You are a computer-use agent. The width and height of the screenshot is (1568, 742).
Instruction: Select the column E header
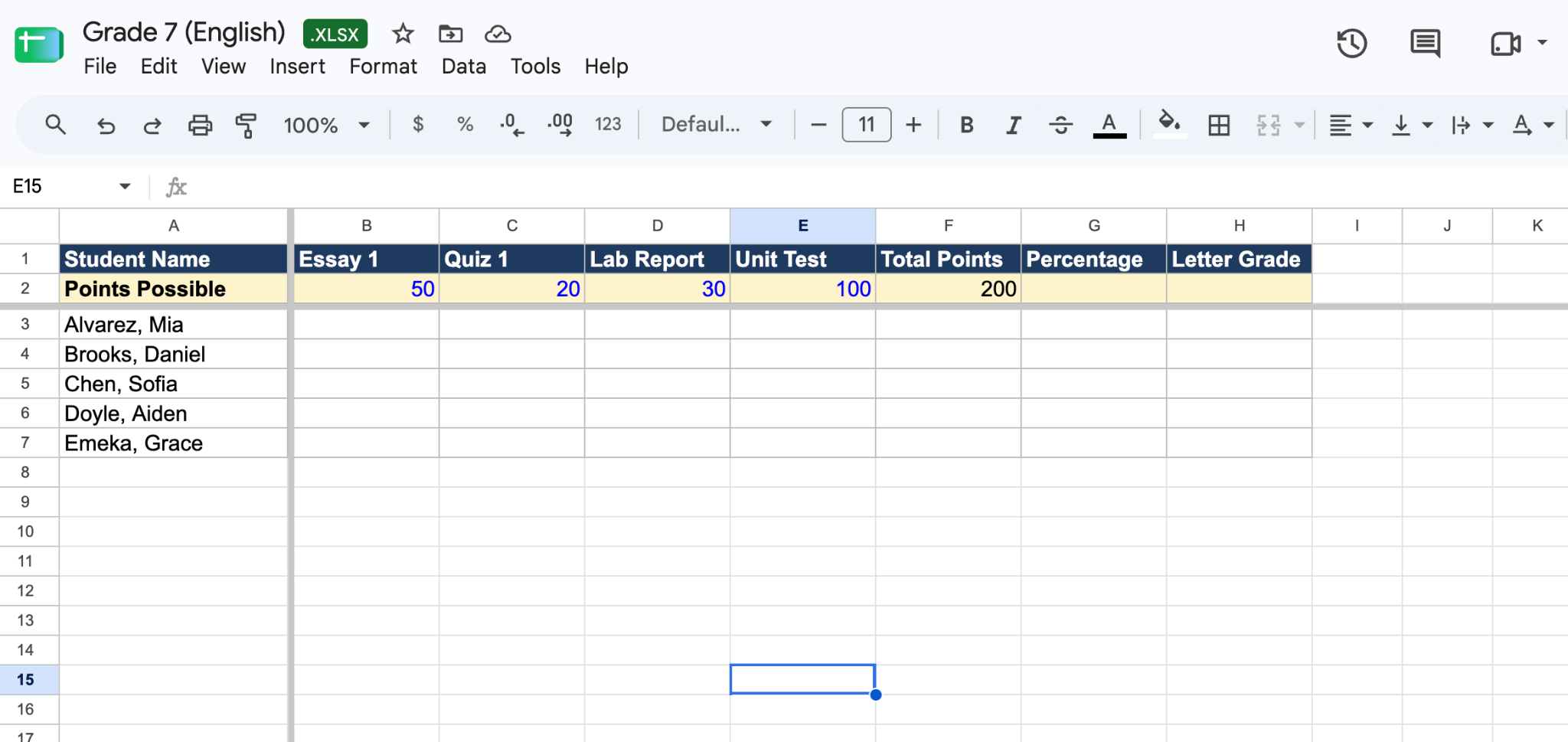[x=802, y=226]
